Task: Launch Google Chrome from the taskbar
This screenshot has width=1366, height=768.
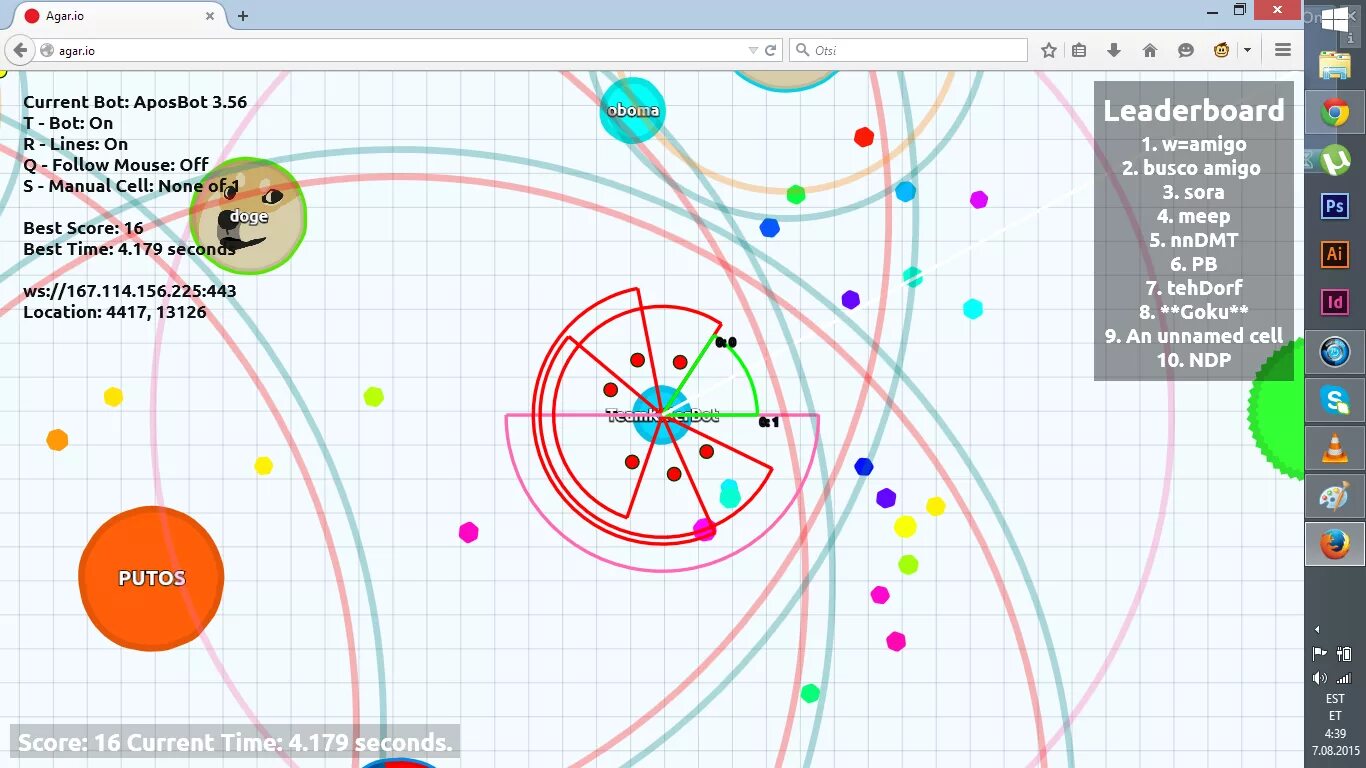Action: 1335,113
